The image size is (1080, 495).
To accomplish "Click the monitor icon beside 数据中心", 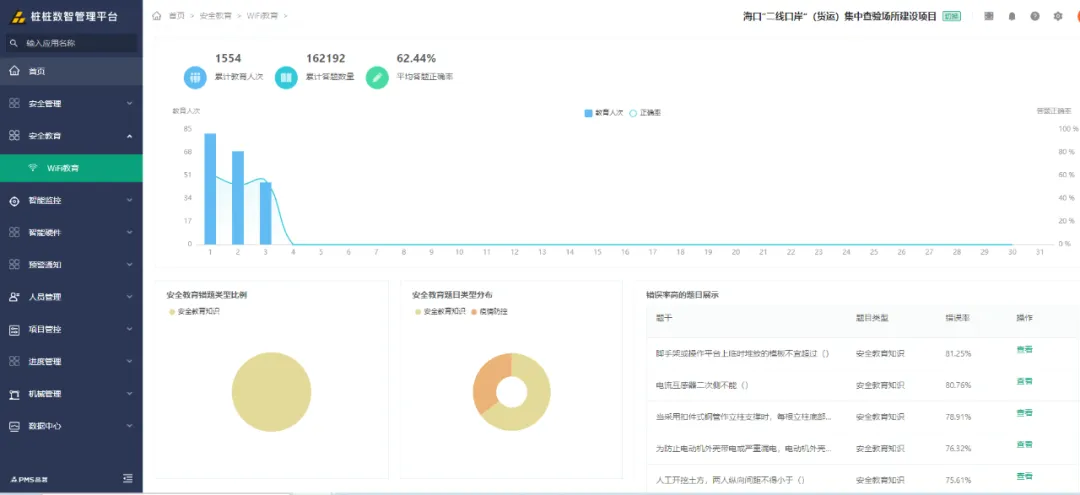I will click(x=14, y=426).
